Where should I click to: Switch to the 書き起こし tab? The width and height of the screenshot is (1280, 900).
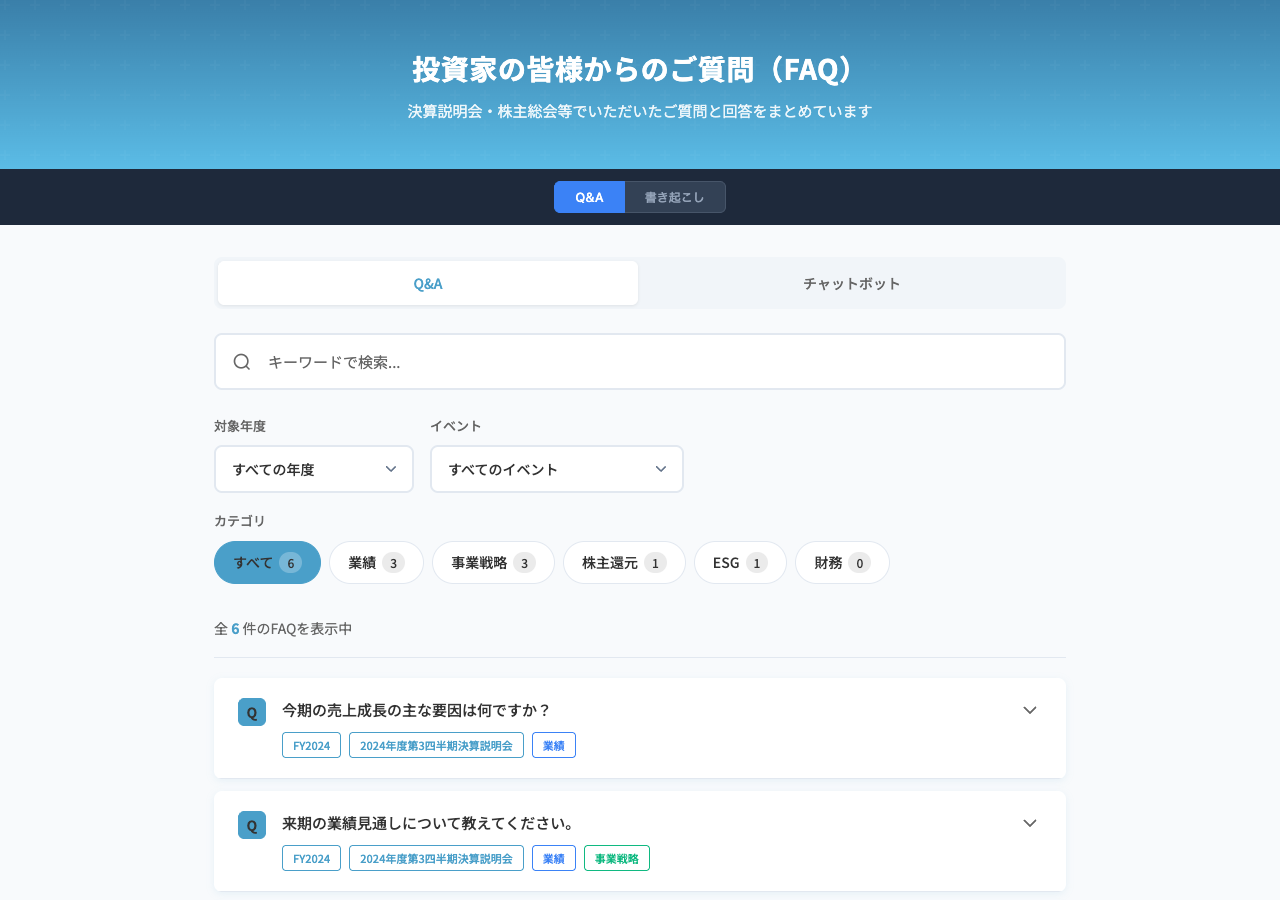(x=675, y=197)
